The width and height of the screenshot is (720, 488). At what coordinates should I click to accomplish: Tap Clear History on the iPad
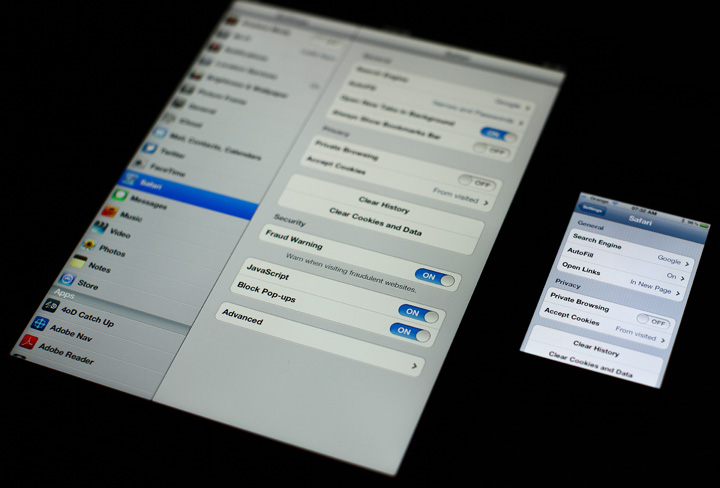click(383, 205)
